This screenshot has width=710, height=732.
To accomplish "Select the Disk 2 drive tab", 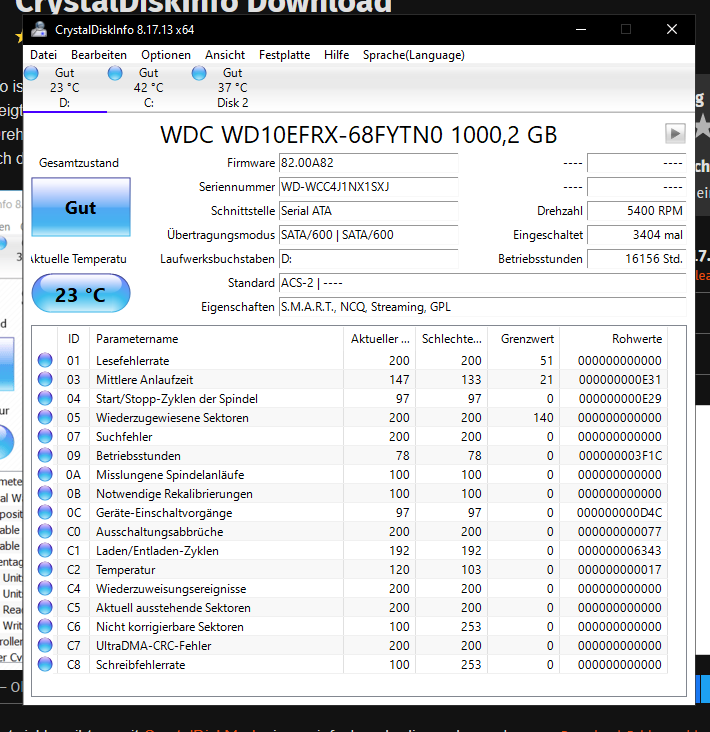I will (233, 88).
